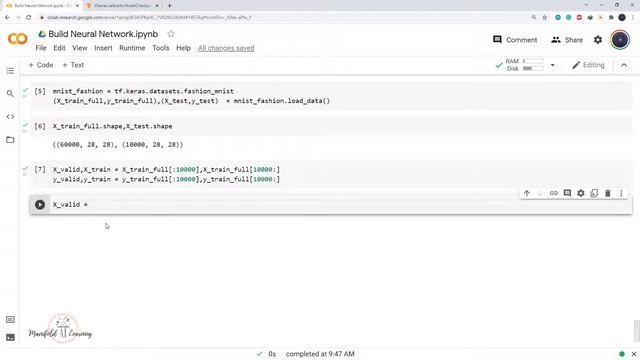
Task: Click the Colab CO logo
Action: pos(18,39)
